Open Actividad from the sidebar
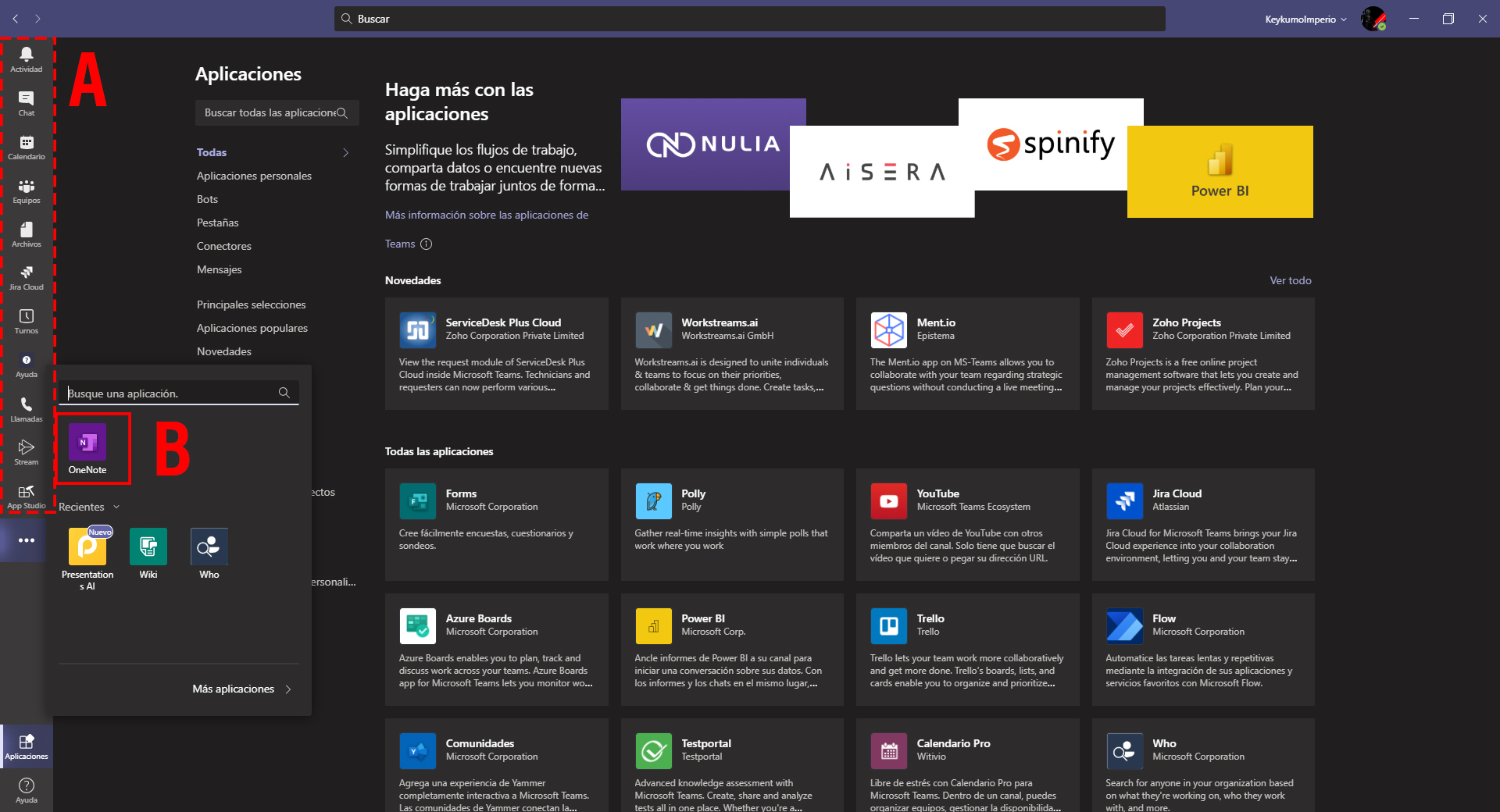This screenshot has height=812, width=1500. pyautogui.click(x=26, y=59)
